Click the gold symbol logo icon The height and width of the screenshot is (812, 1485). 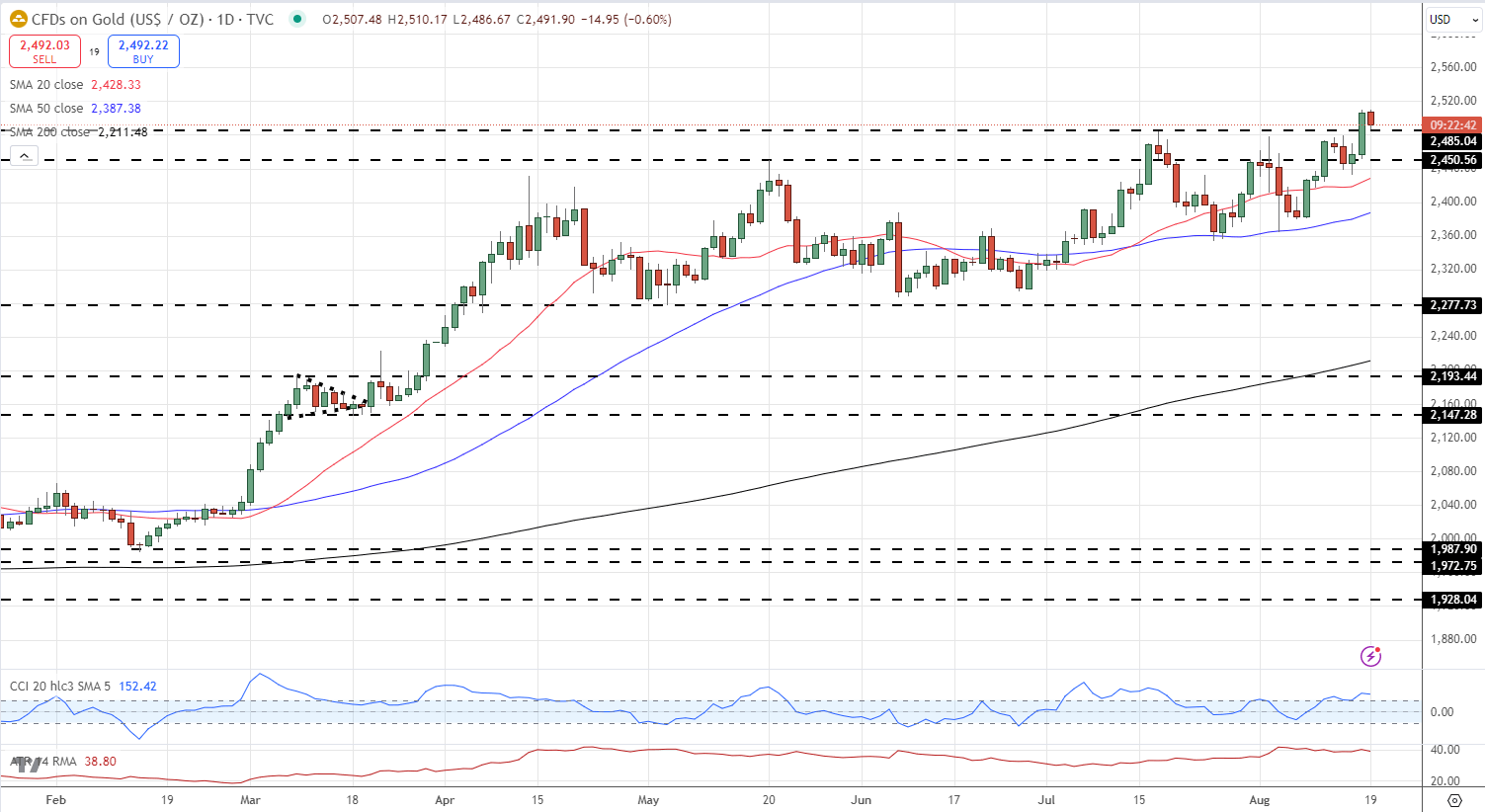point(19,19)
